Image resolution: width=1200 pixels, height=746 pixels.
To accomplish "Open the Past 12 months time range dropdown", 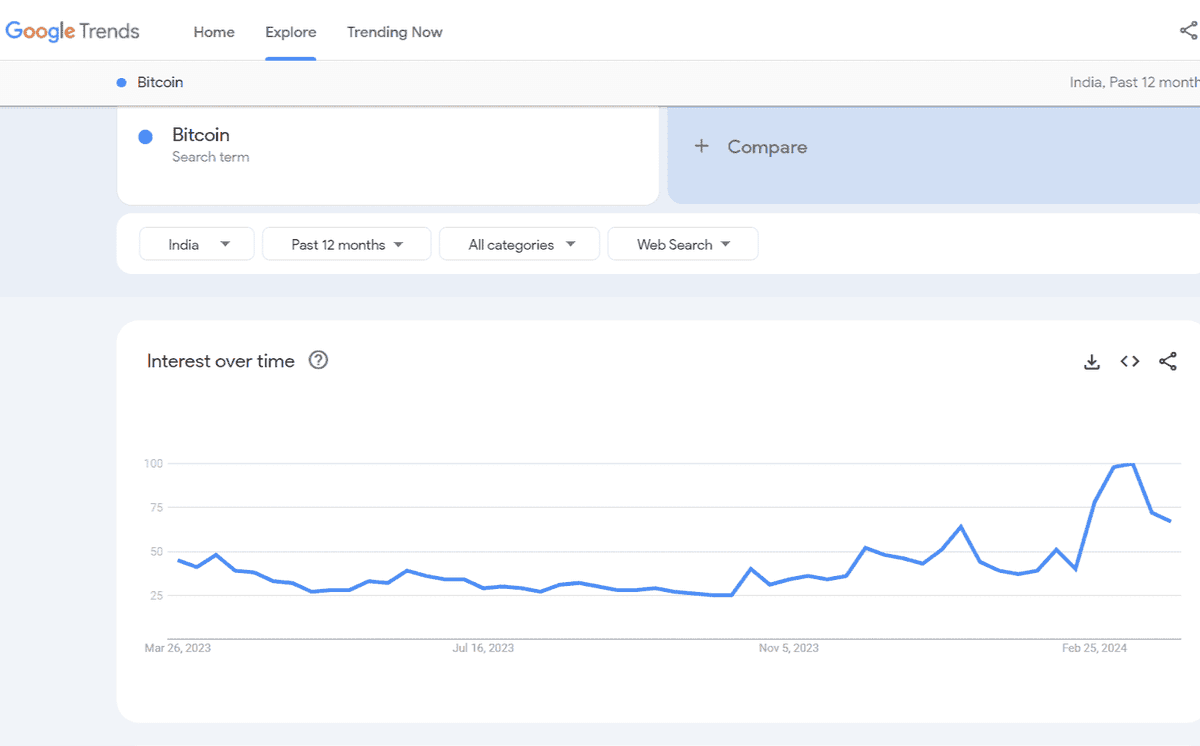I will [346, 243].
